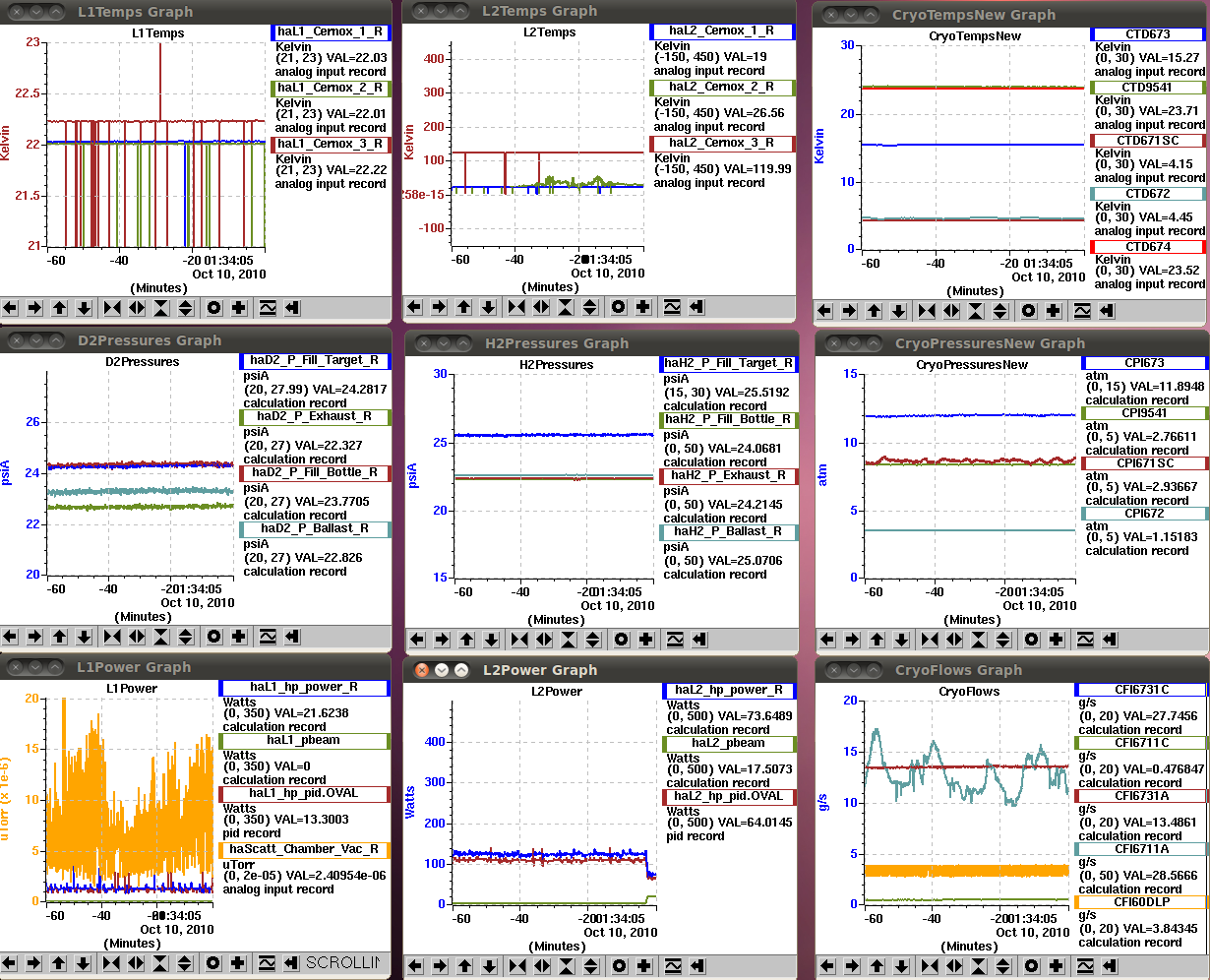Click the circle icon in L2Power Graph toolbar

620,966
